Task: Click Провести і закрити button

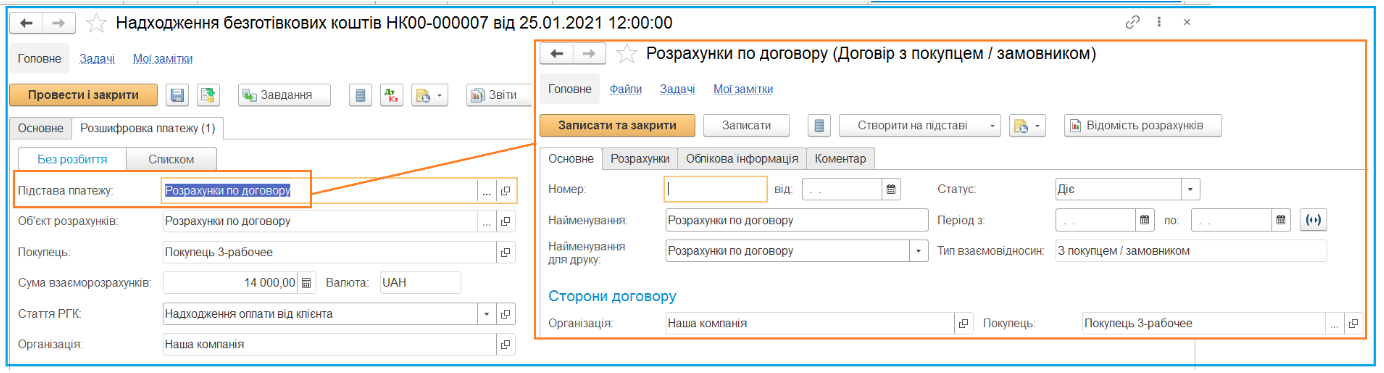Action: [x=83, y=95]
